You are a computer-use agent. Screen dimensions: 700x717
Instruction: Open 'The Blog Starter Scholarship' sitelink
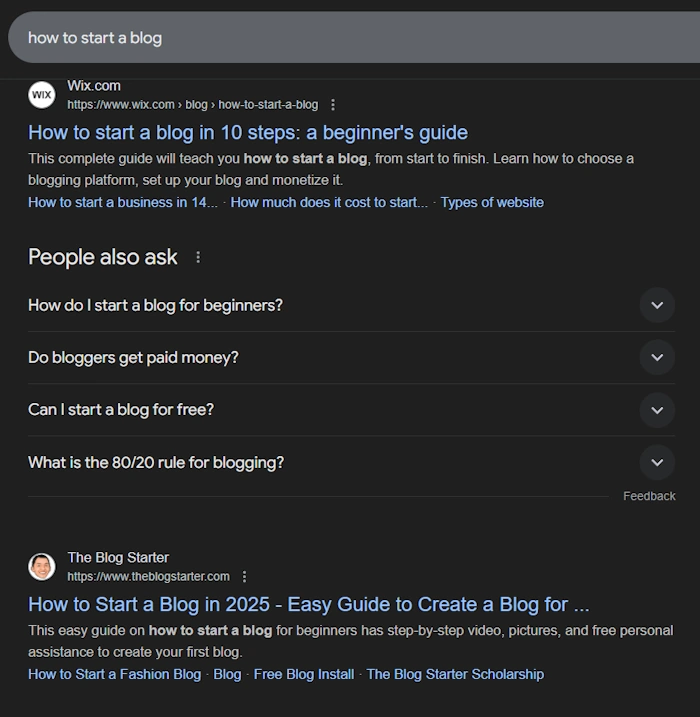pos(455,674)
